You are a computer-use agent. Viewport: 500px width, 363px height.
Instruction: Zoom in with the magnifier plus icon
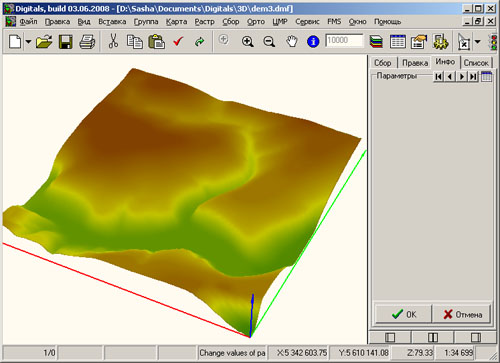point(247,42)
